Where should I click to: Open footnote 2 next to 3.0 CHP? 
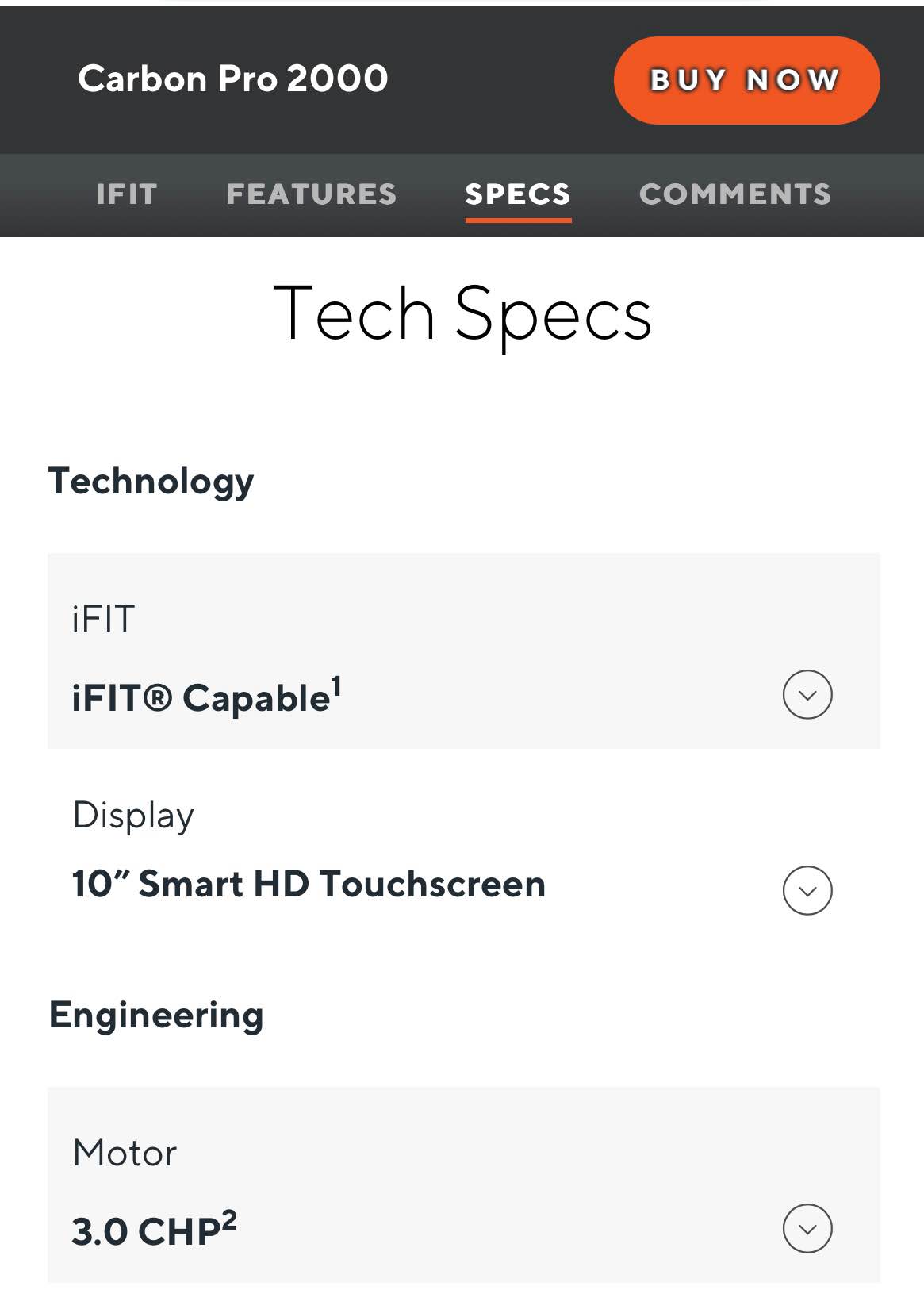(228, 1220)
